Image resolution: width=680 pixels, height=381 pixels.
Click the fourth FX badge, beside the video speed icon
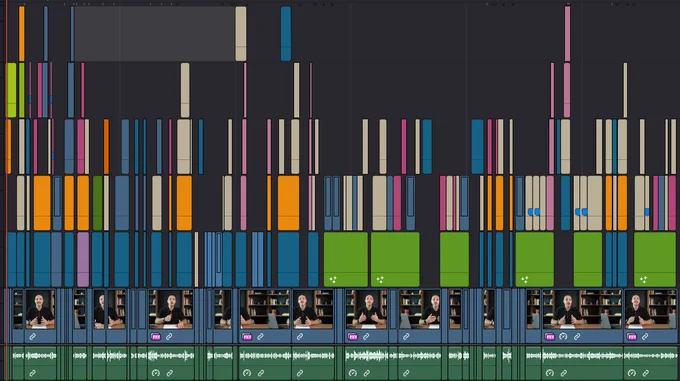tap(549, 337)
